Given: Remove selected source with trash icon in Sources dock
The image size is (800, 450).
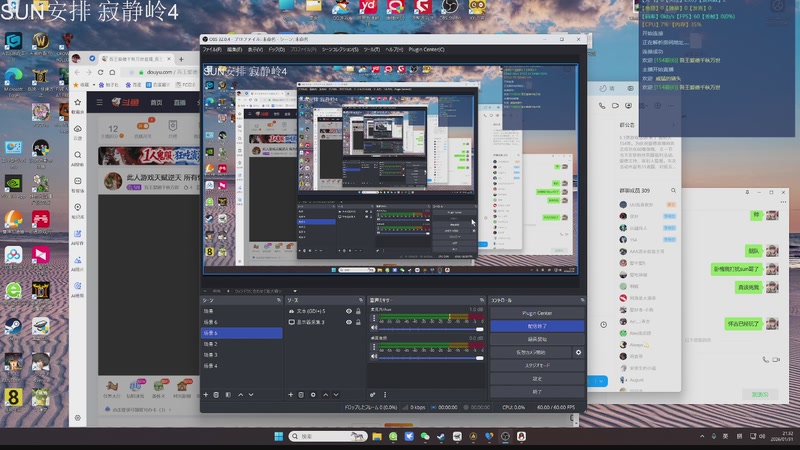Looking at the screenshot, I should pos(301,395).
